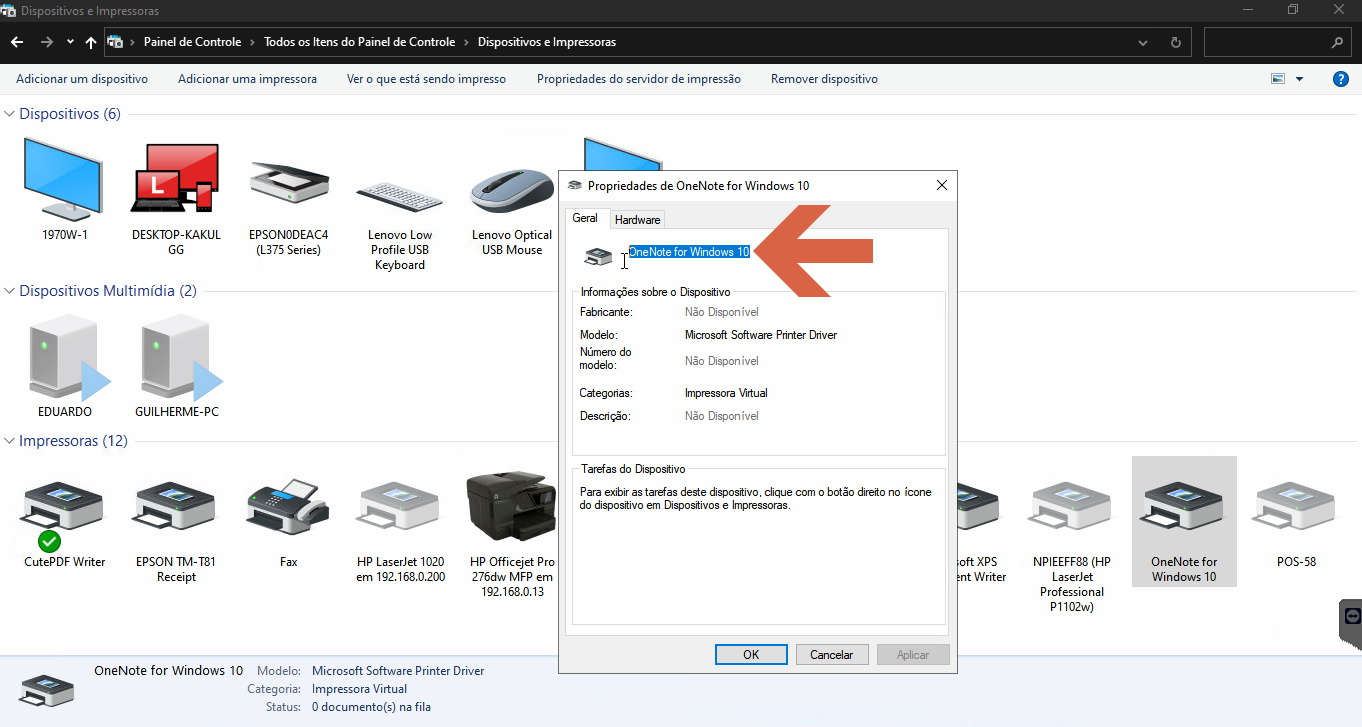Select the GUILHERME-PC media device icon

(x=179, y=357)
